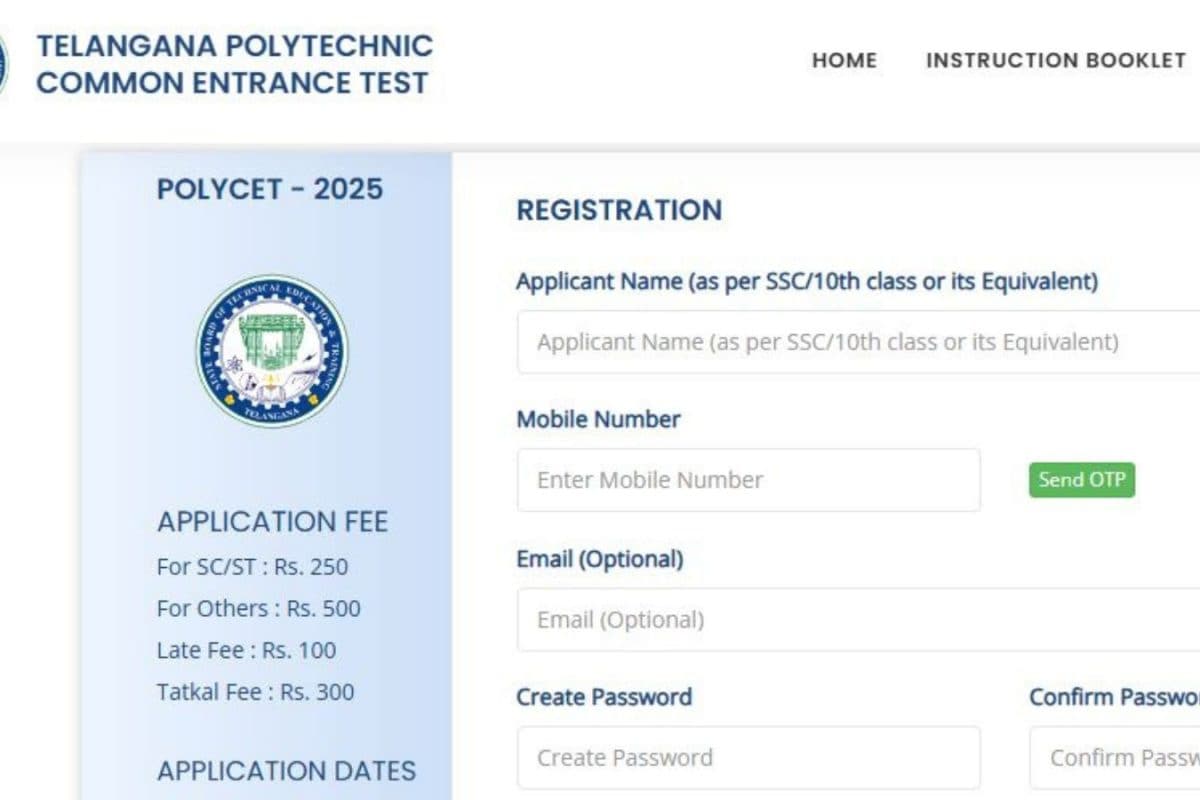Open the HOME menu item
The width and height of the screenshot is (1200, 800).
click(x=844, y=60)
